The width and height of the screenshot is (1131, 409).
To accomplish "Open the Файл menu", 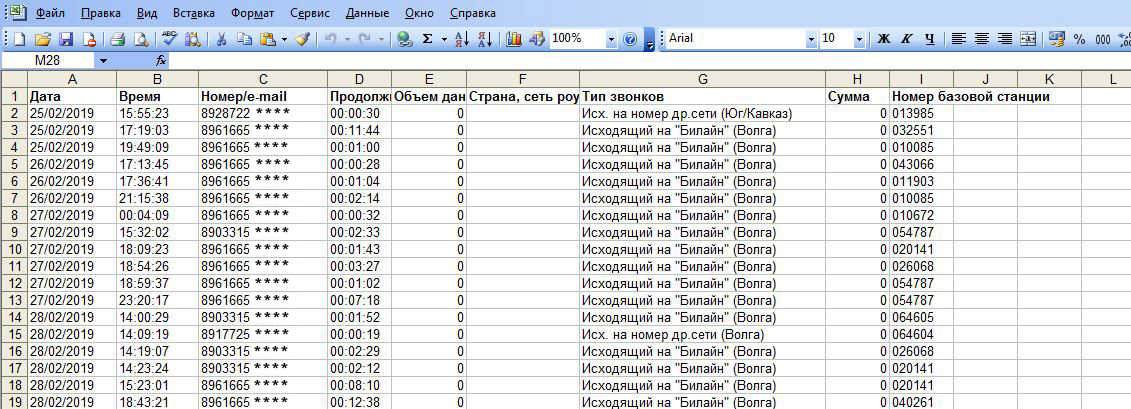I will pos(48,13).
